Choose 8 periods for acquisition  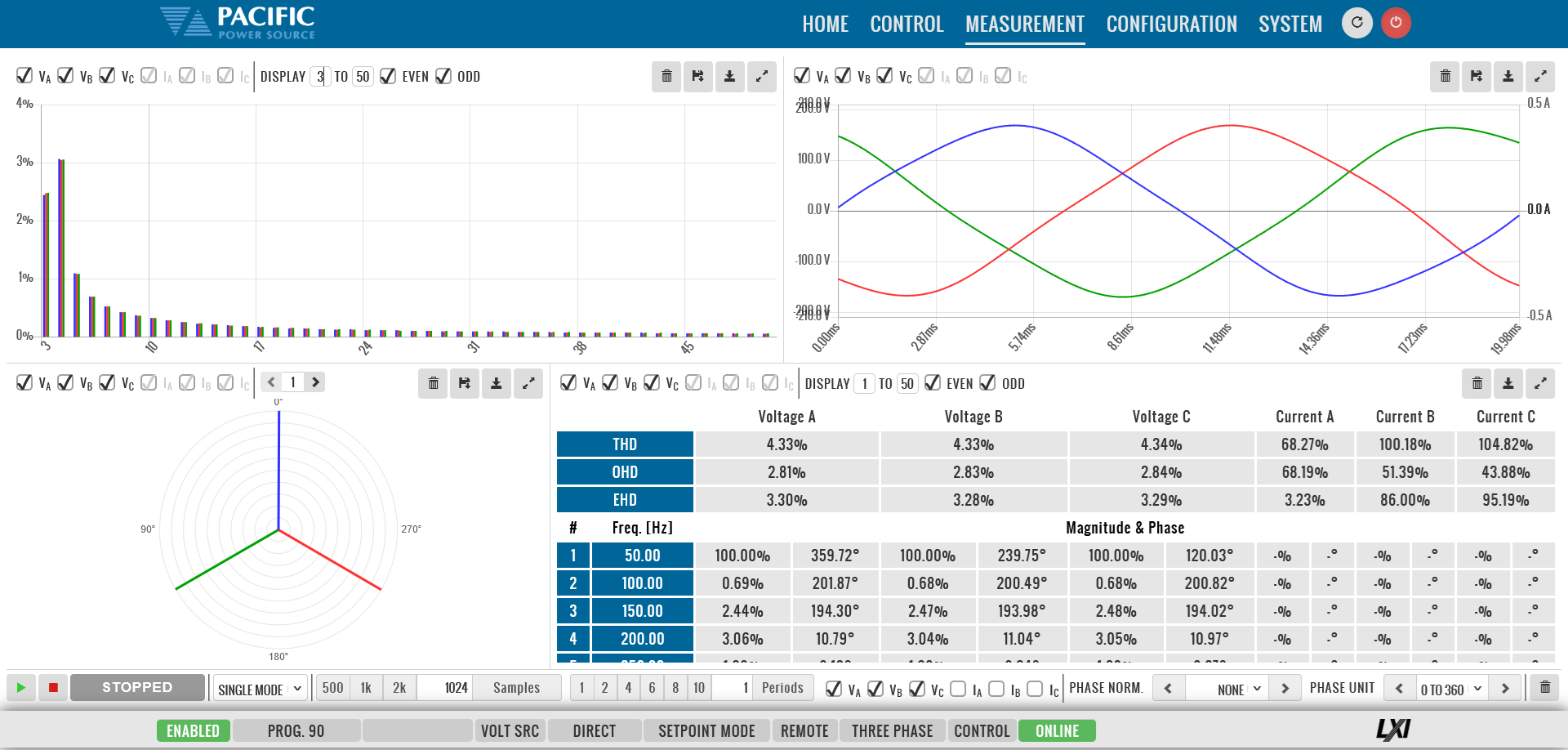point(675,687)
